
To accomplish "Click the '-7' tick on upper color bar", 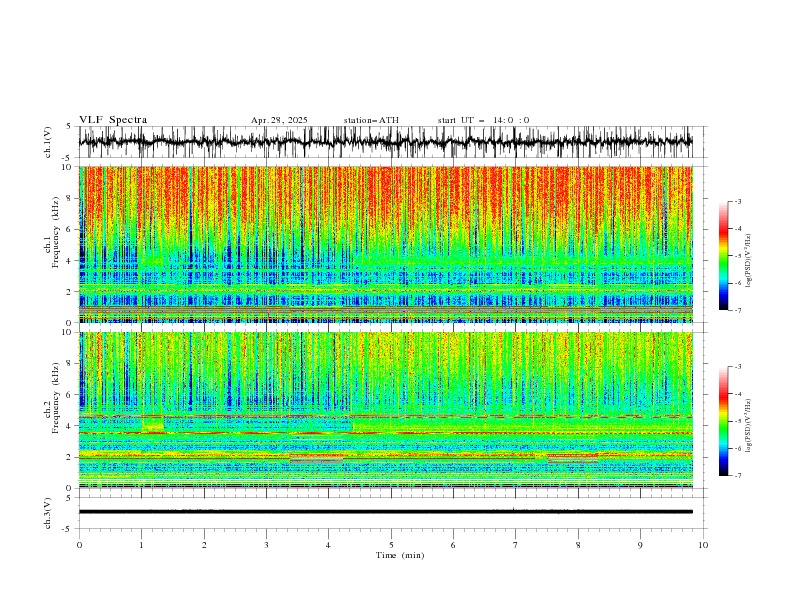I will [738, 310].
